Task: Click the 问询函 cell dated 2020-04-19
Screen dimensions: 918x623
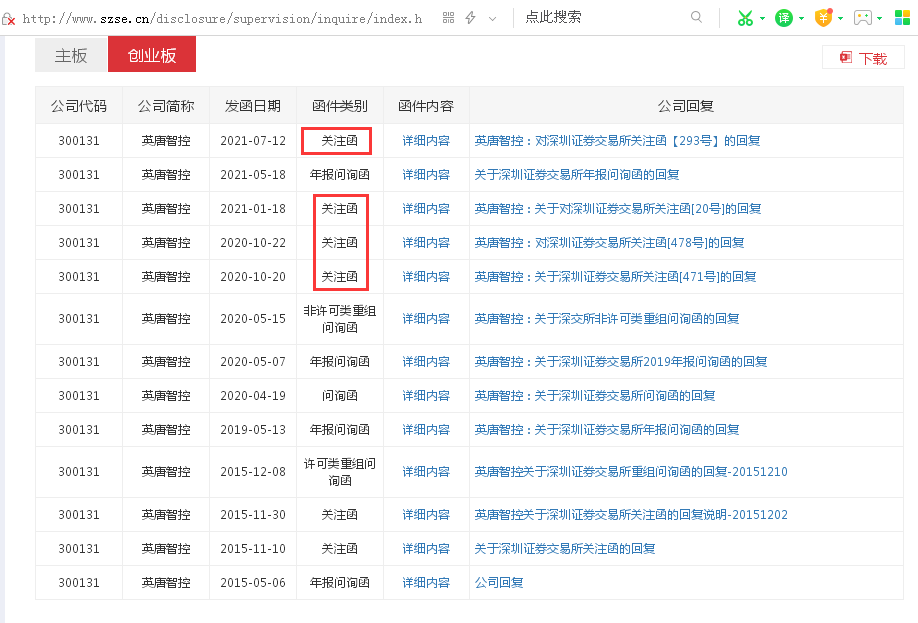Action: pyautogui.click(x=340, y=395)
